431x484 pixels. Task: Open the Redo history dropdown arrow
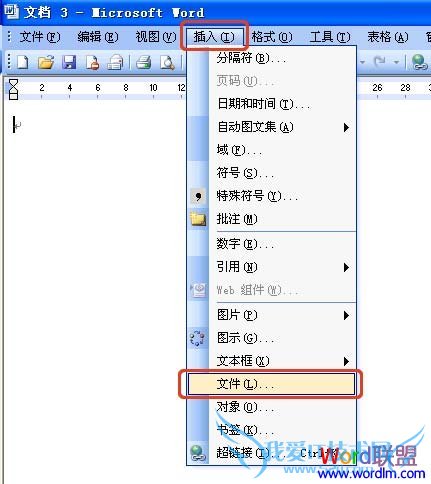396,62
